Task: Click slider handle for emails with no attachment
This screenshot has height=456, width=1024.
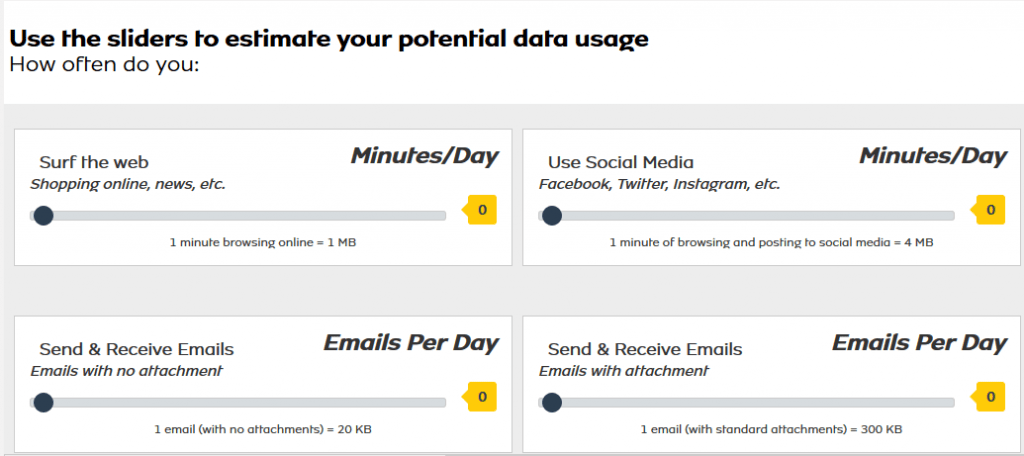Action: point(43,402)
